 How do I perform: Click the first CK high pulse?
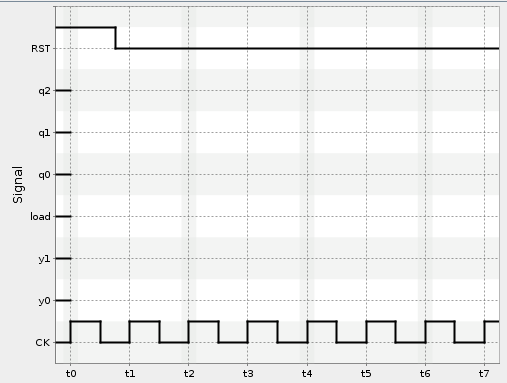pos(86,321)
